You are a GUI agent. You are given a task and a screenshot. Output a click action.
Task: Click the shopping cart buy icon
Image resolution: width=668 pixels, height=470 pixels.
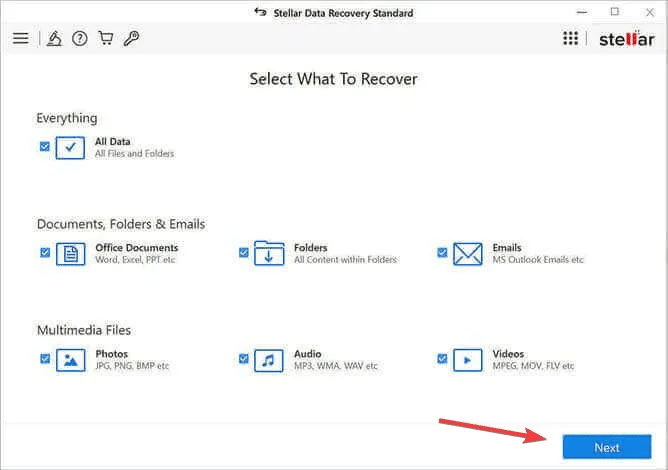106,39
